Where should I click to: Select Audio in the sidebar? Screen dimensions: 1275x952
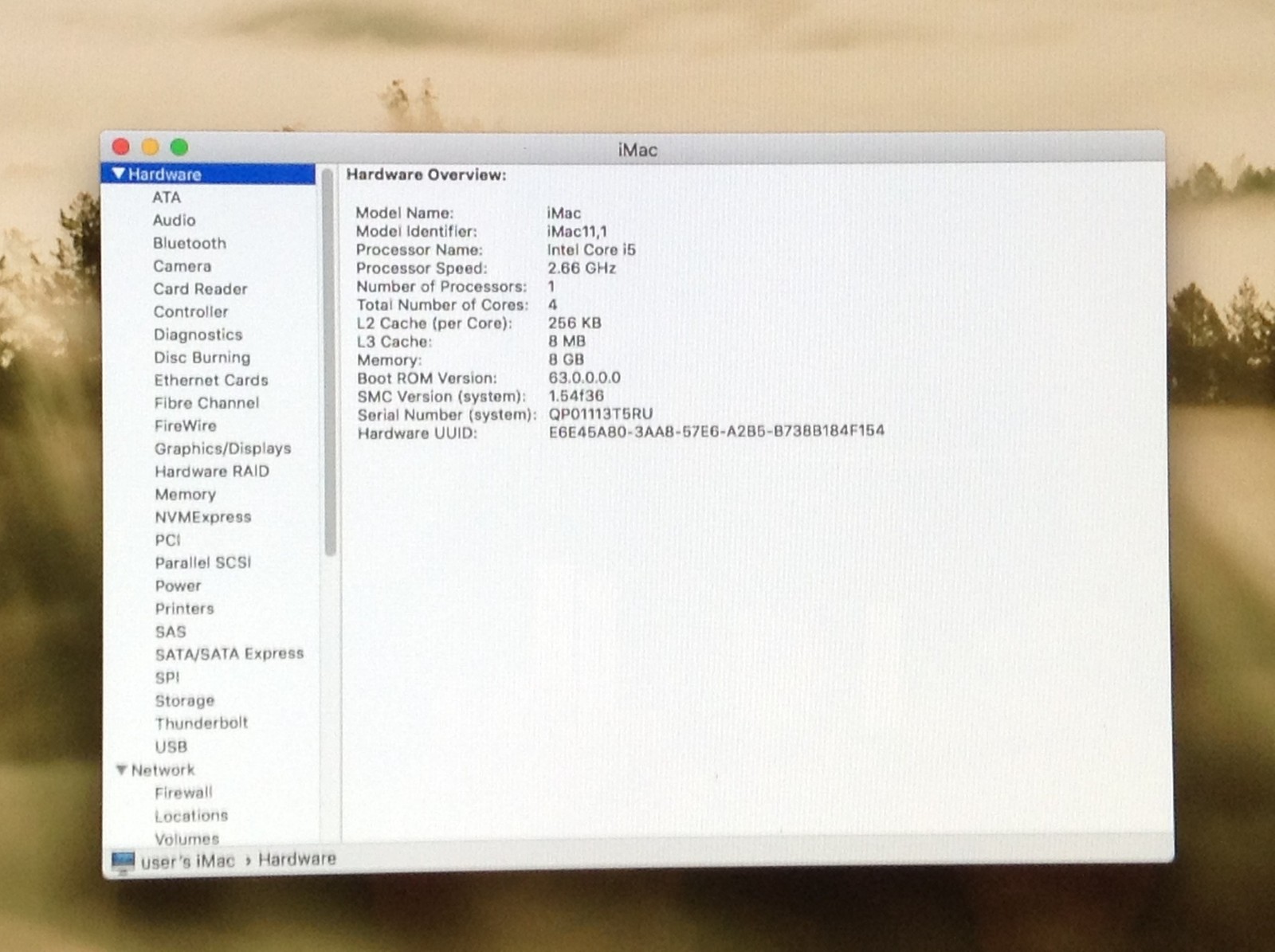[175, 220]
